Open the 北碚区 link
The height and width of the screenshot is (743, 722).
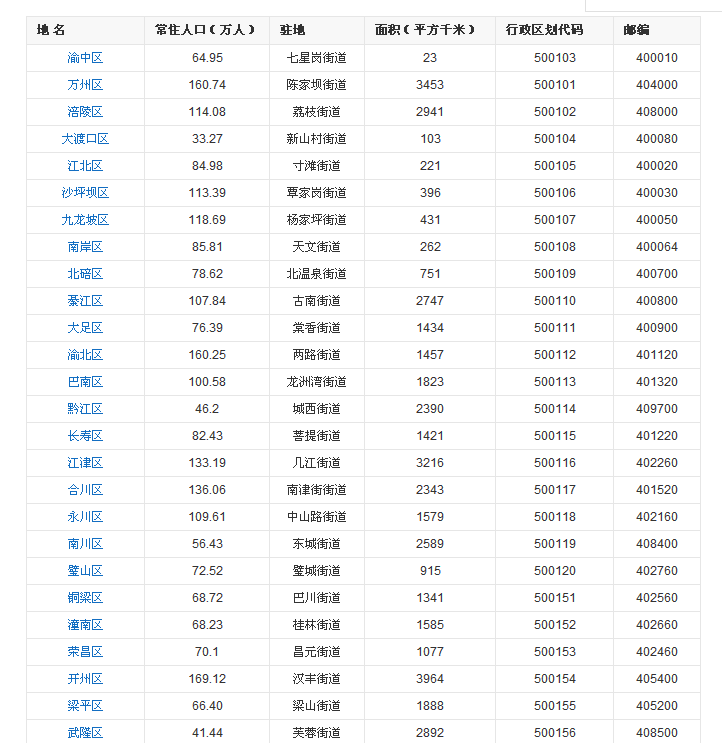pos(85,274)
